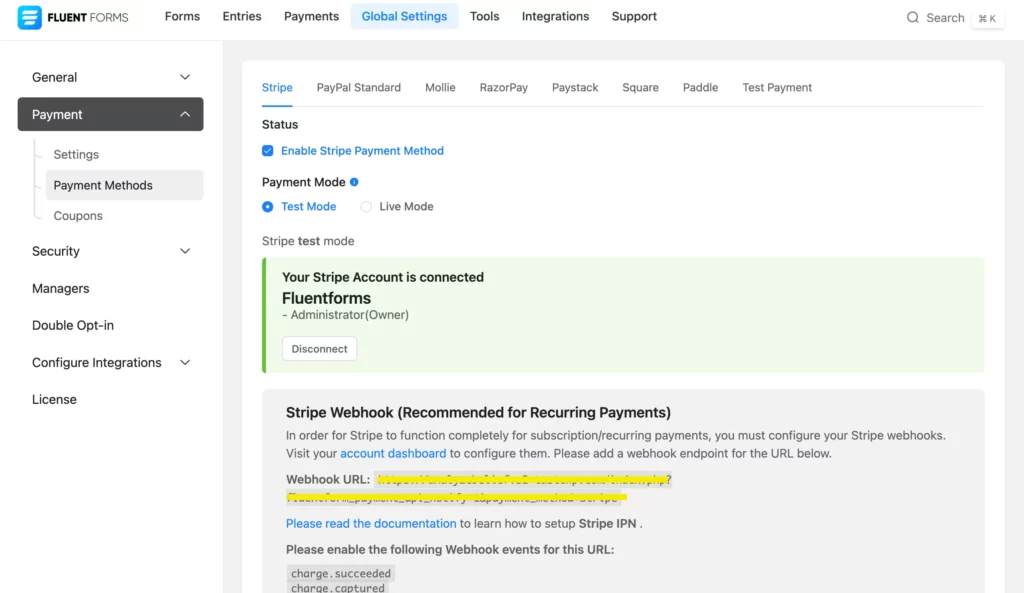Click the charge.succeeded event code

pyautogui.click(x=340, y=573)
